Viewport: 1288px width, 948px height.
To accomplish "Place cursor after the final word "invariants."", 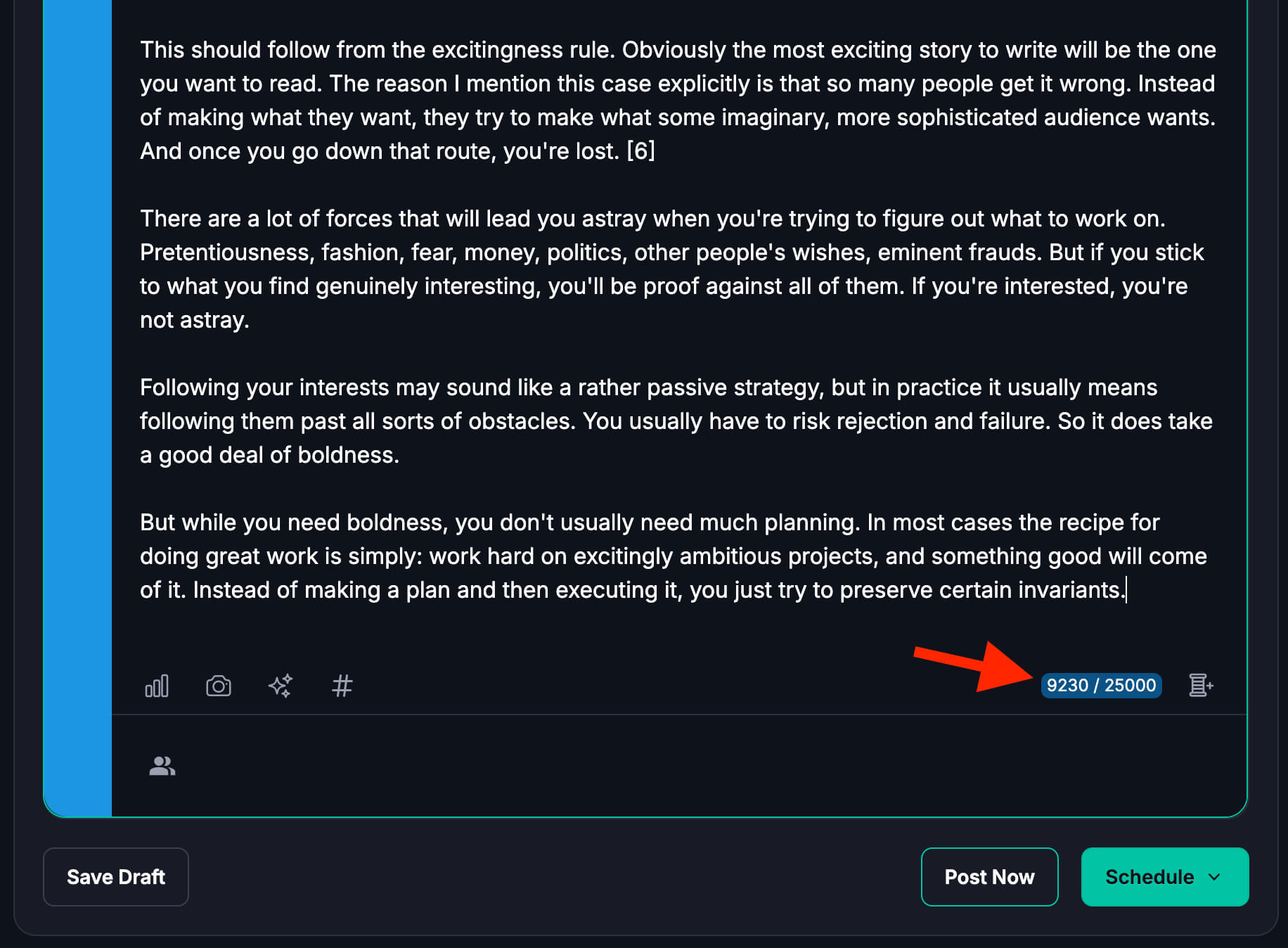I will click(1126, 590).
